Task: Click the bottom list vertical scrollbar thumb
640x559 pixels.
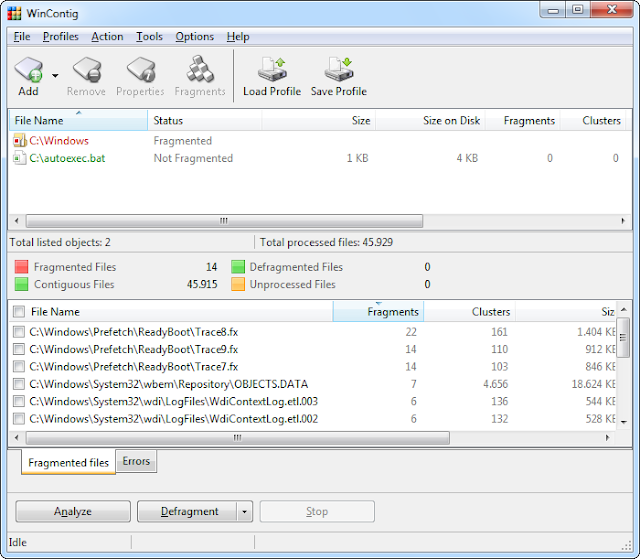Action: 623,338
